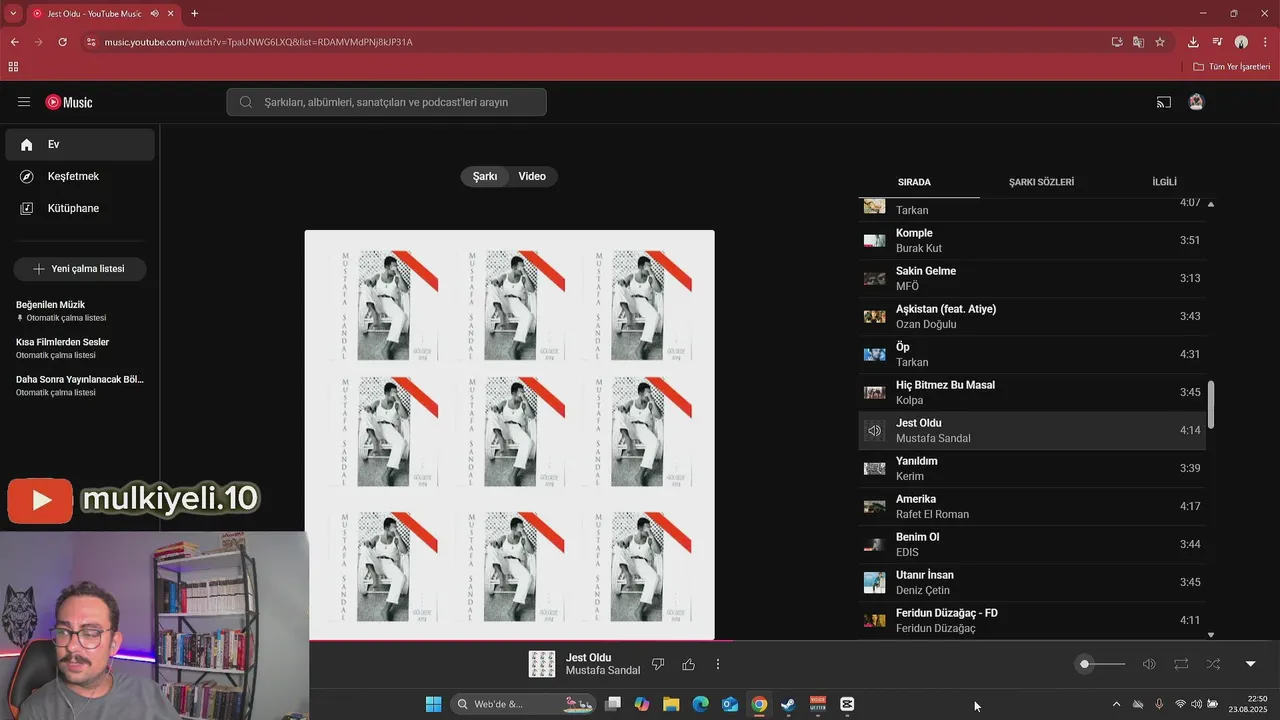Screen dimensions: 1280x720
Task: Play Yanıldım by Kerim
Action: [x=1032, y=468]
